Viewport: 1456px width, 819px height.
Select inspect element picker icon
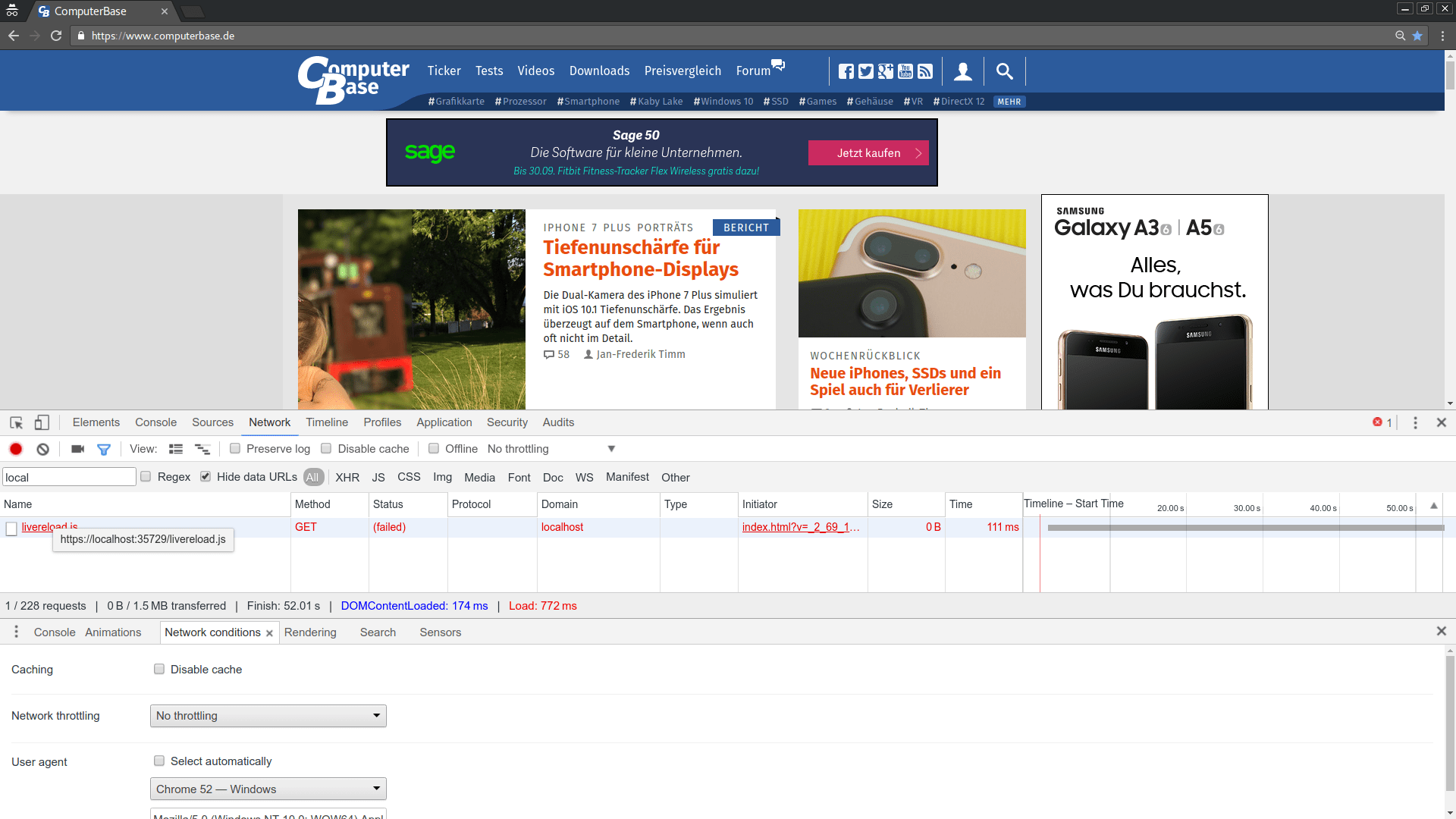[16, 422]
